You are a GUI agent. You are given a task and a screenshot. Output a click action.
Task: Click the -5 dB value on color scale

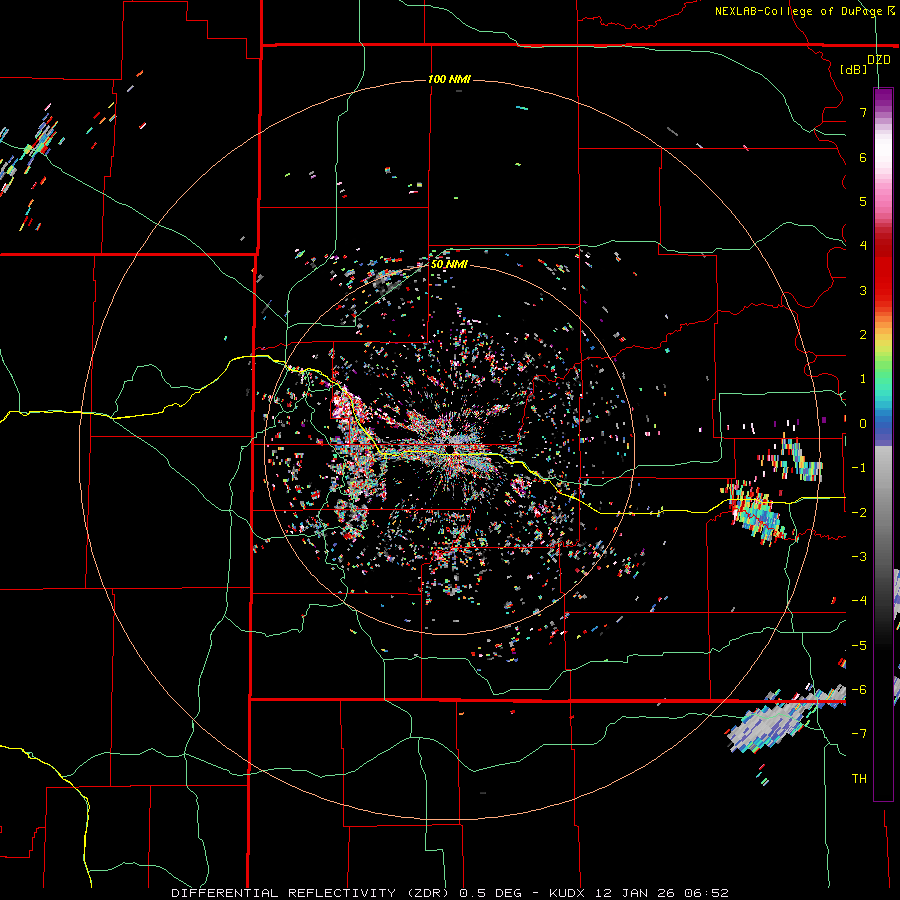point(859,646)
